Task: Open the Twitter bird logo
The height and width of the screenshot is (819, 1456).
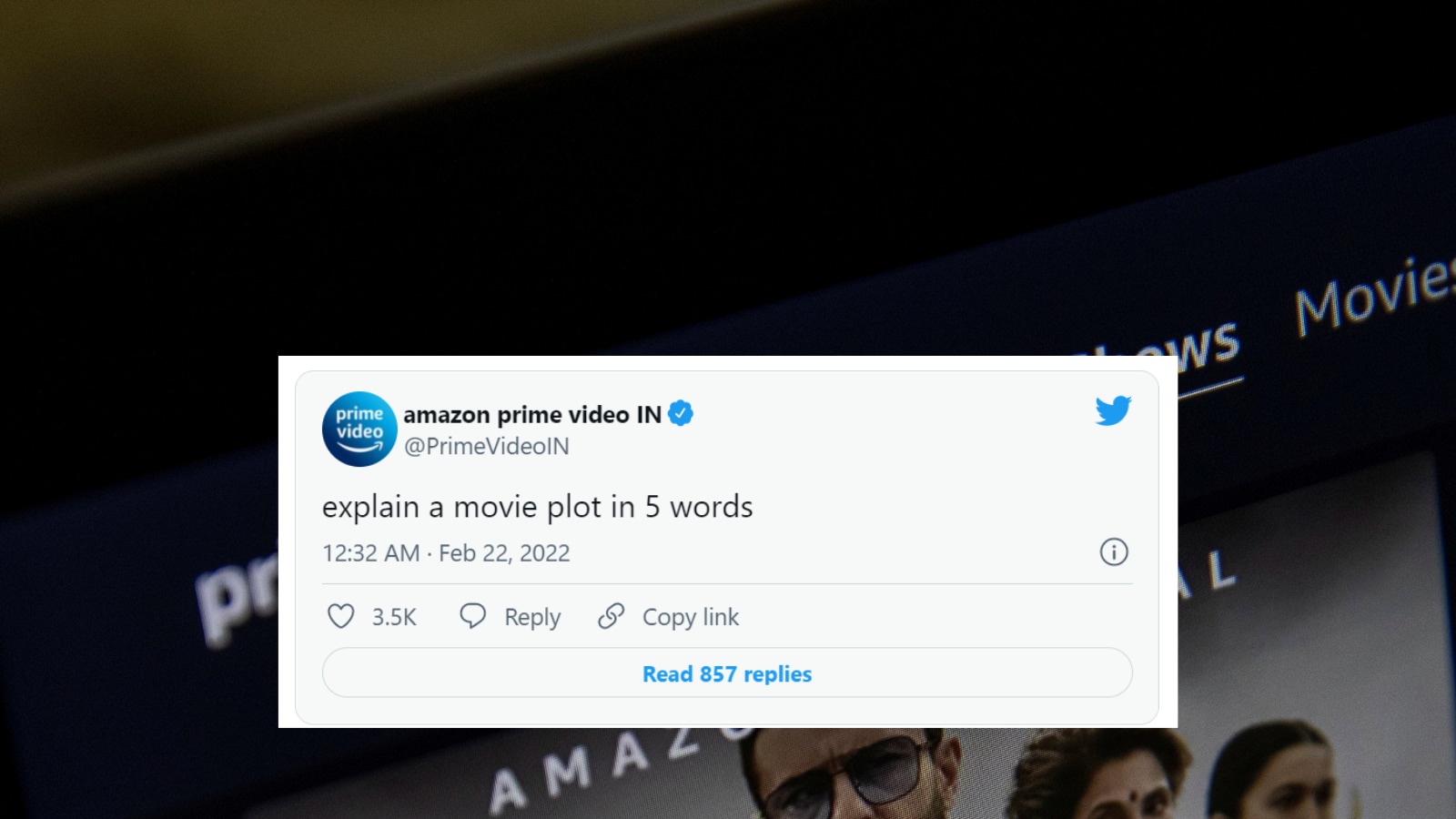Action: pos(1113,410)
